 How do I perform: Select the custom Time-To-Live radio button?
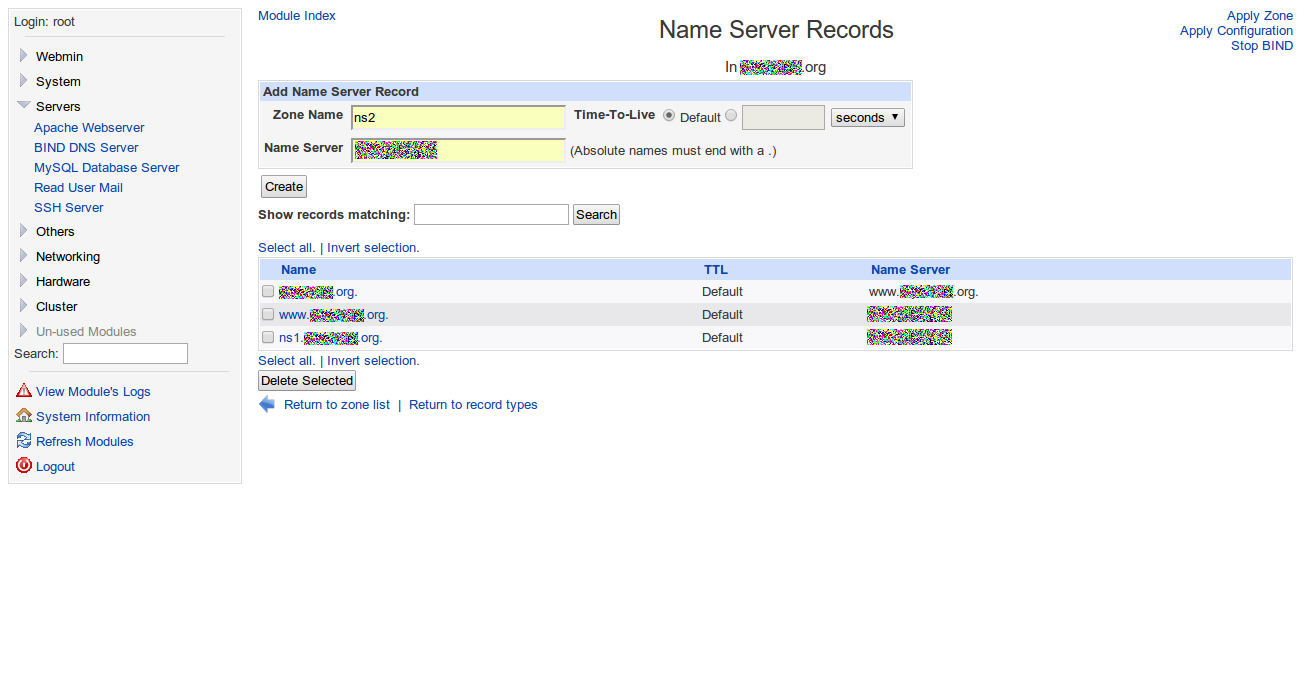[x=731, y=116]
